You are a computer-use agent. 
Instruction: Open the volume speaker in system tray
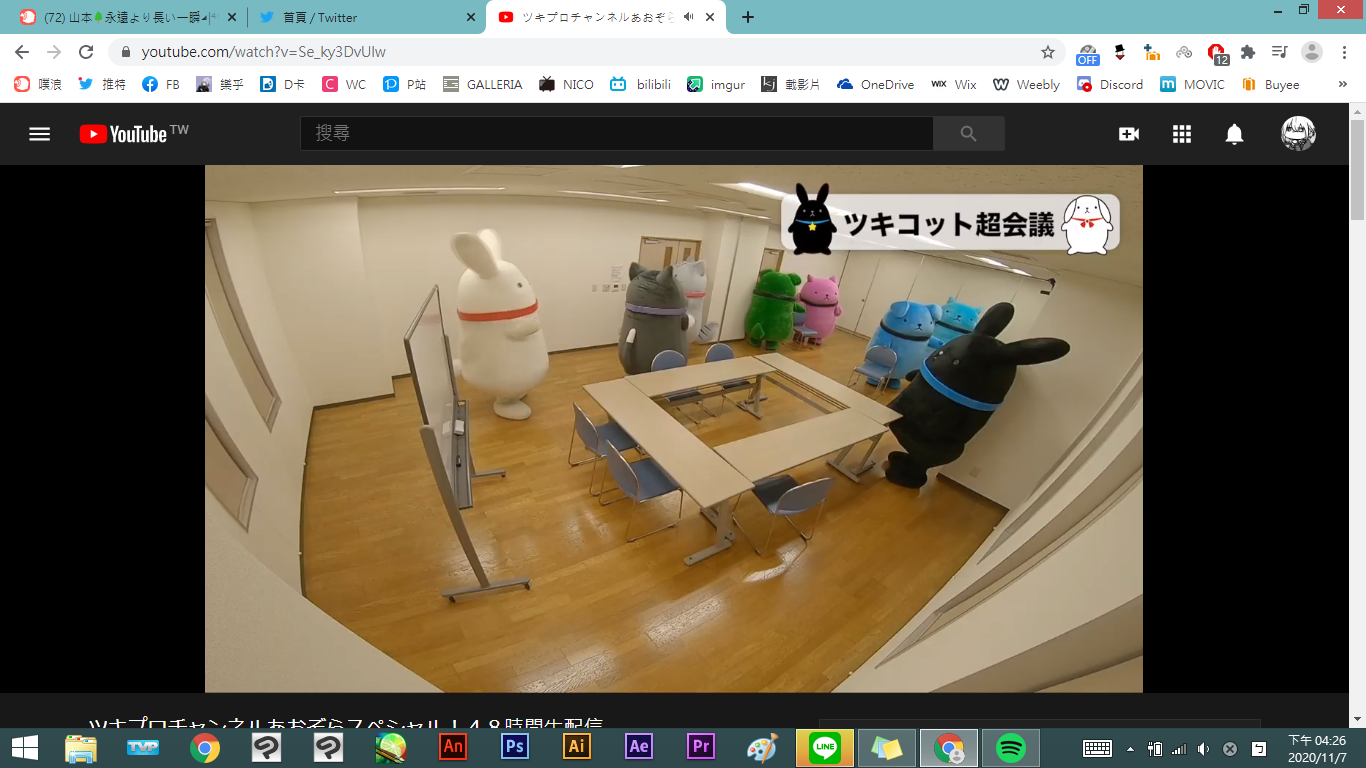coord(1204,748)
